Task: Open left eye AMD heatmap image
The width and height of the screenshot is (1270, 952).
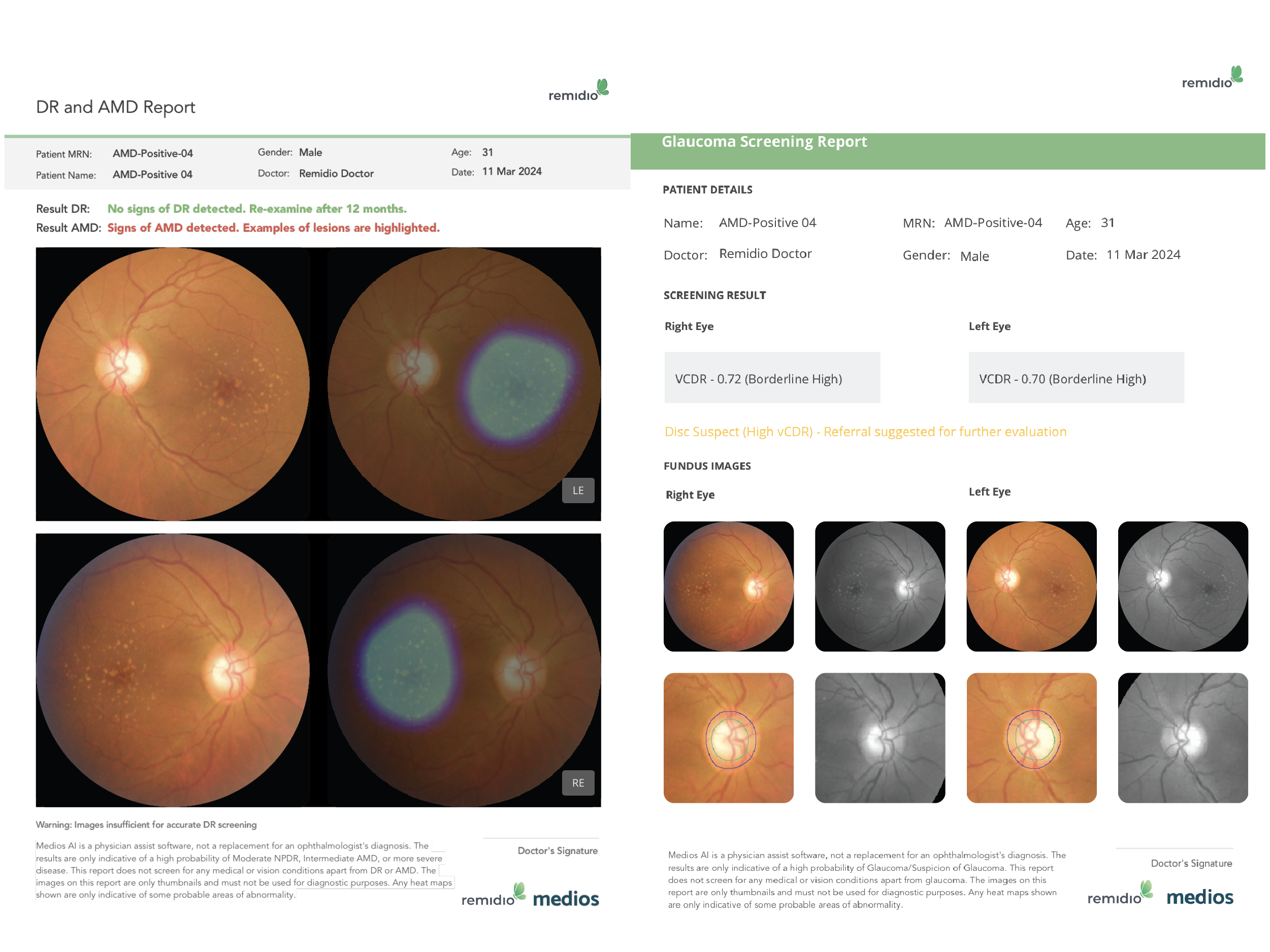Action: coord(464,384)
